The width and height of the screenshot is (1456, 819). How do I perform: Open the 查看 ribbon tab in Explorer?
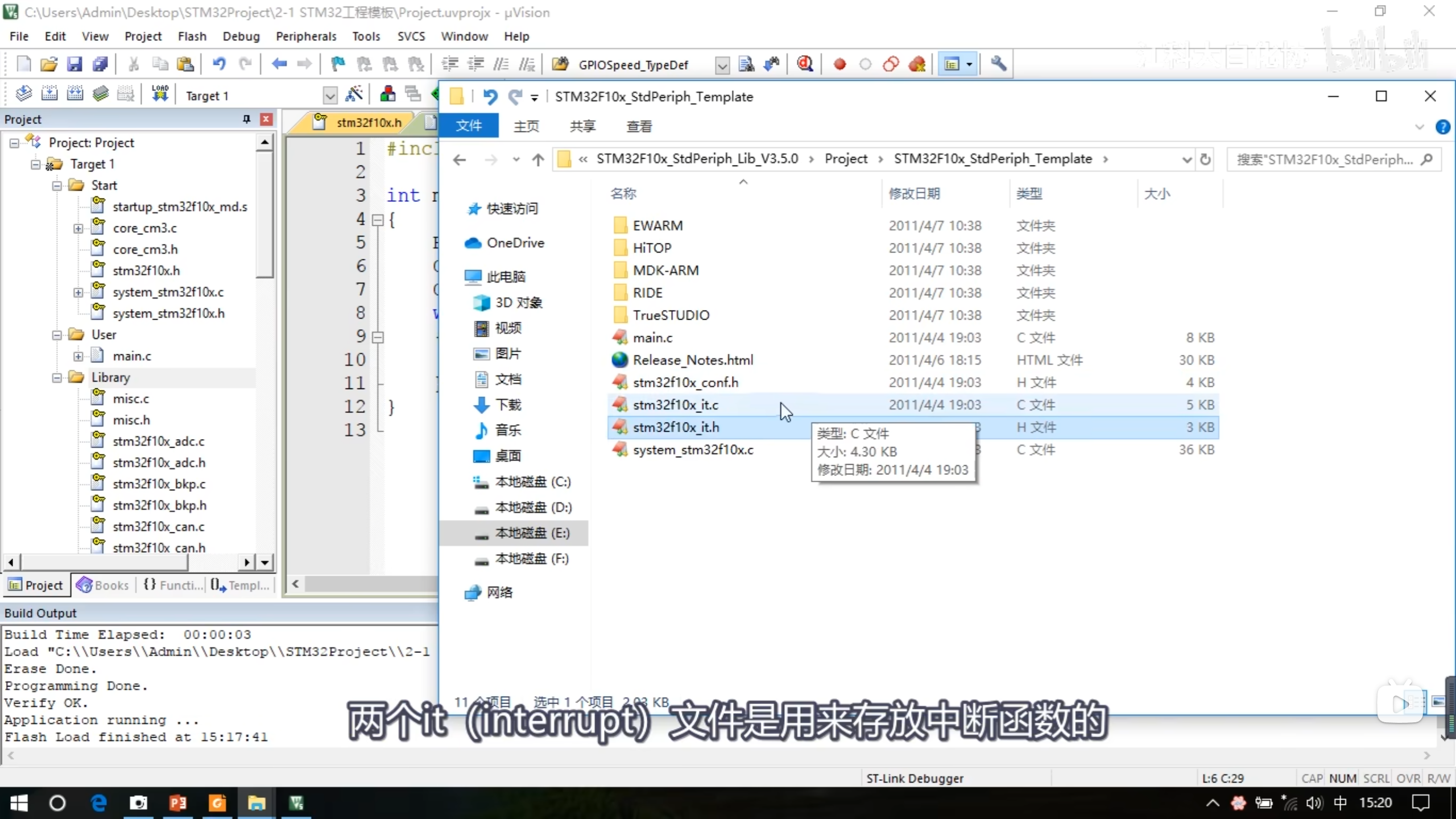[639, 126]
